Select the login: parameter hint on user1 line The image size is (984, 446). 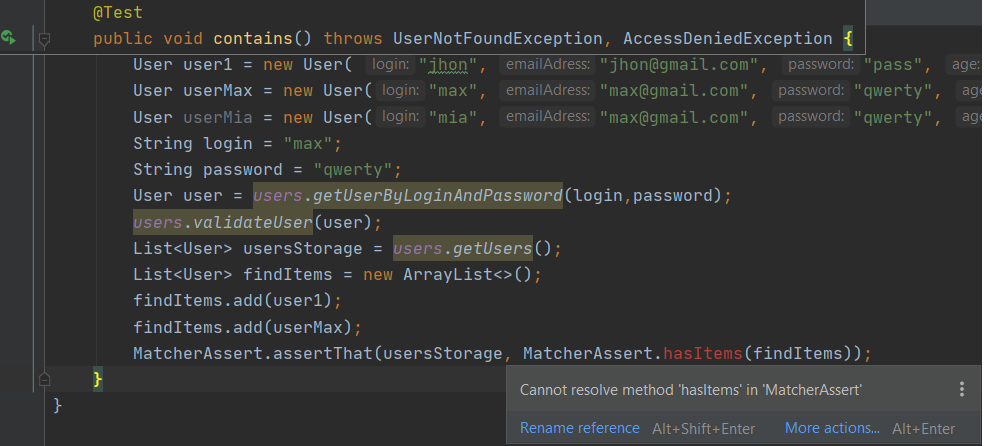[x=391, y=64]
